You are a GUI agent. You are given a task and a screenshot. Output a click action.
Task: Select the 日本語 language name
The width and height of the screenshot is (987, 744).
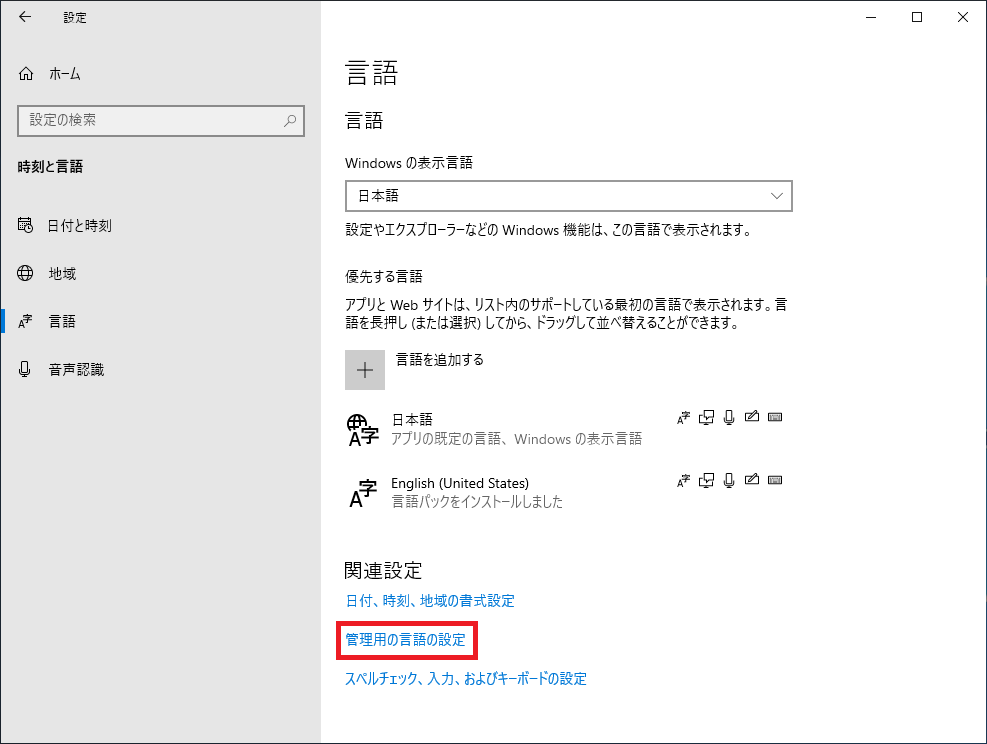(412, 420)
